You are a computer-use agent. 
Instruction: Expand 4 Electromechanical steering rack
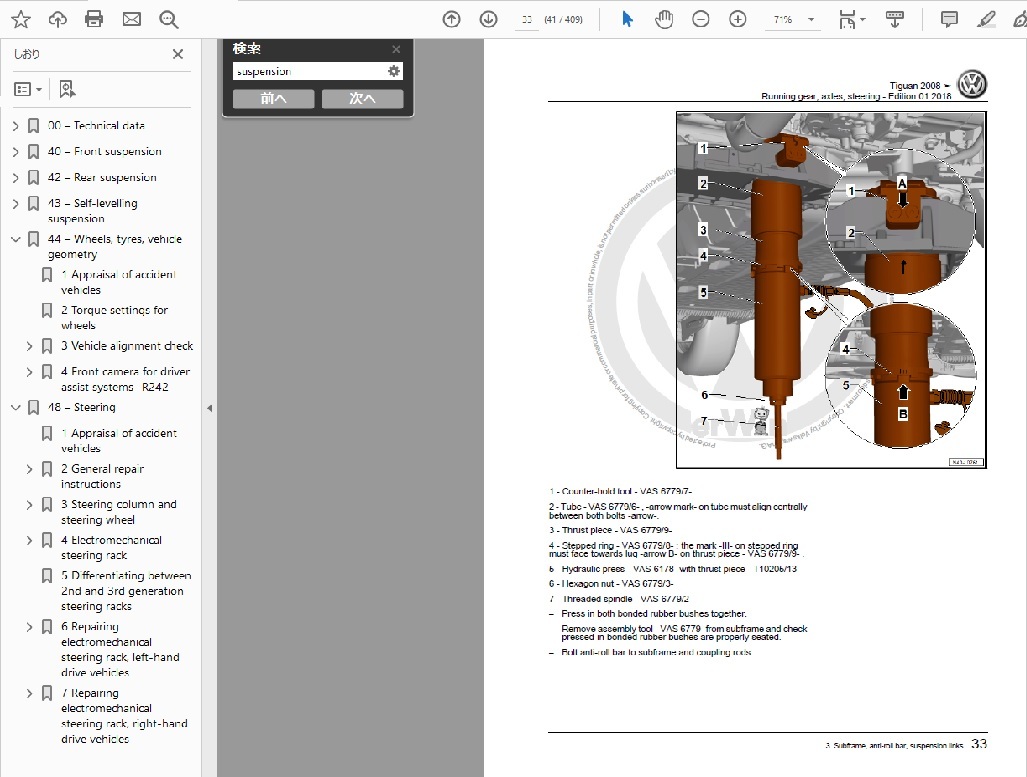[29, 540]
